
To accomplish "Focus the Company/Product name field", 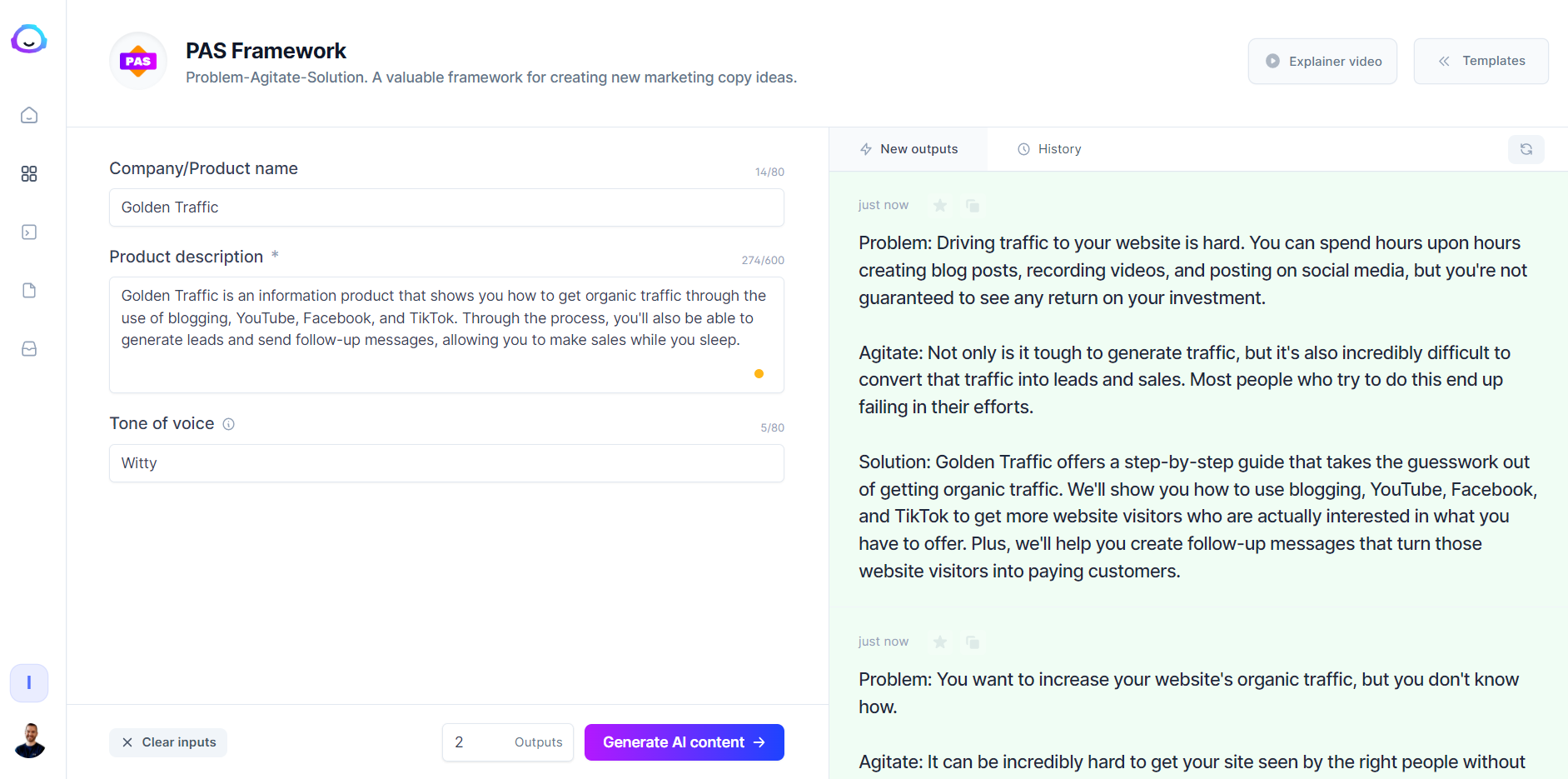I will [446, 207].
